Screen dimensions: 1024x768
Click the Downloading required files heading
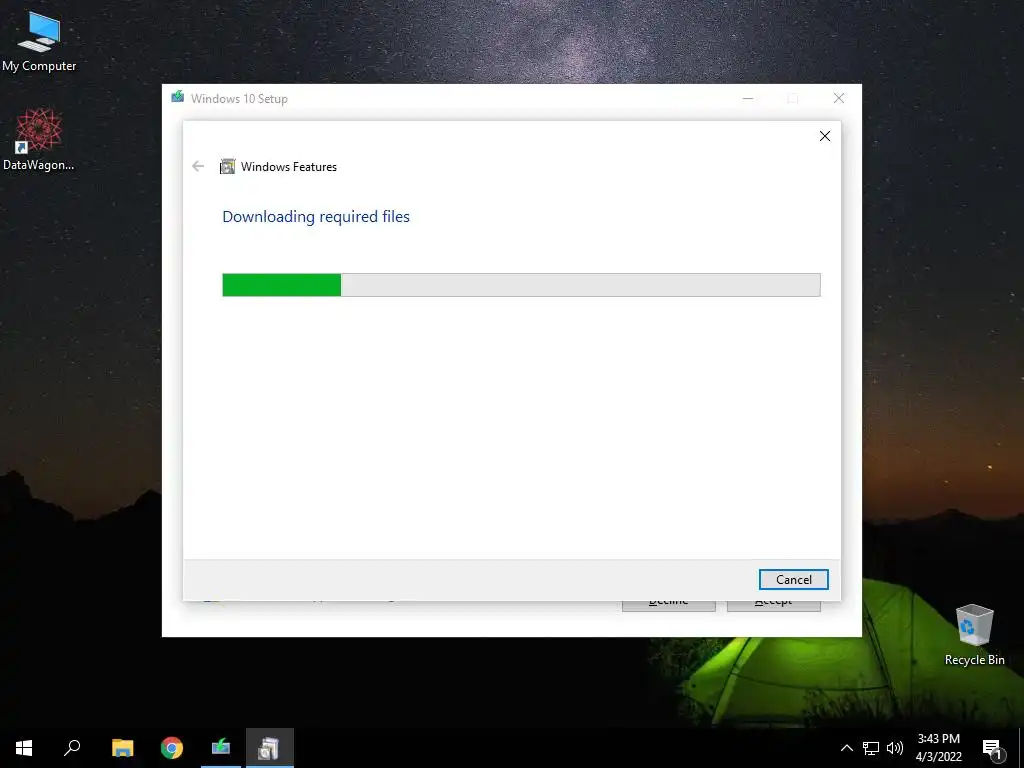[x=316, y=216]
